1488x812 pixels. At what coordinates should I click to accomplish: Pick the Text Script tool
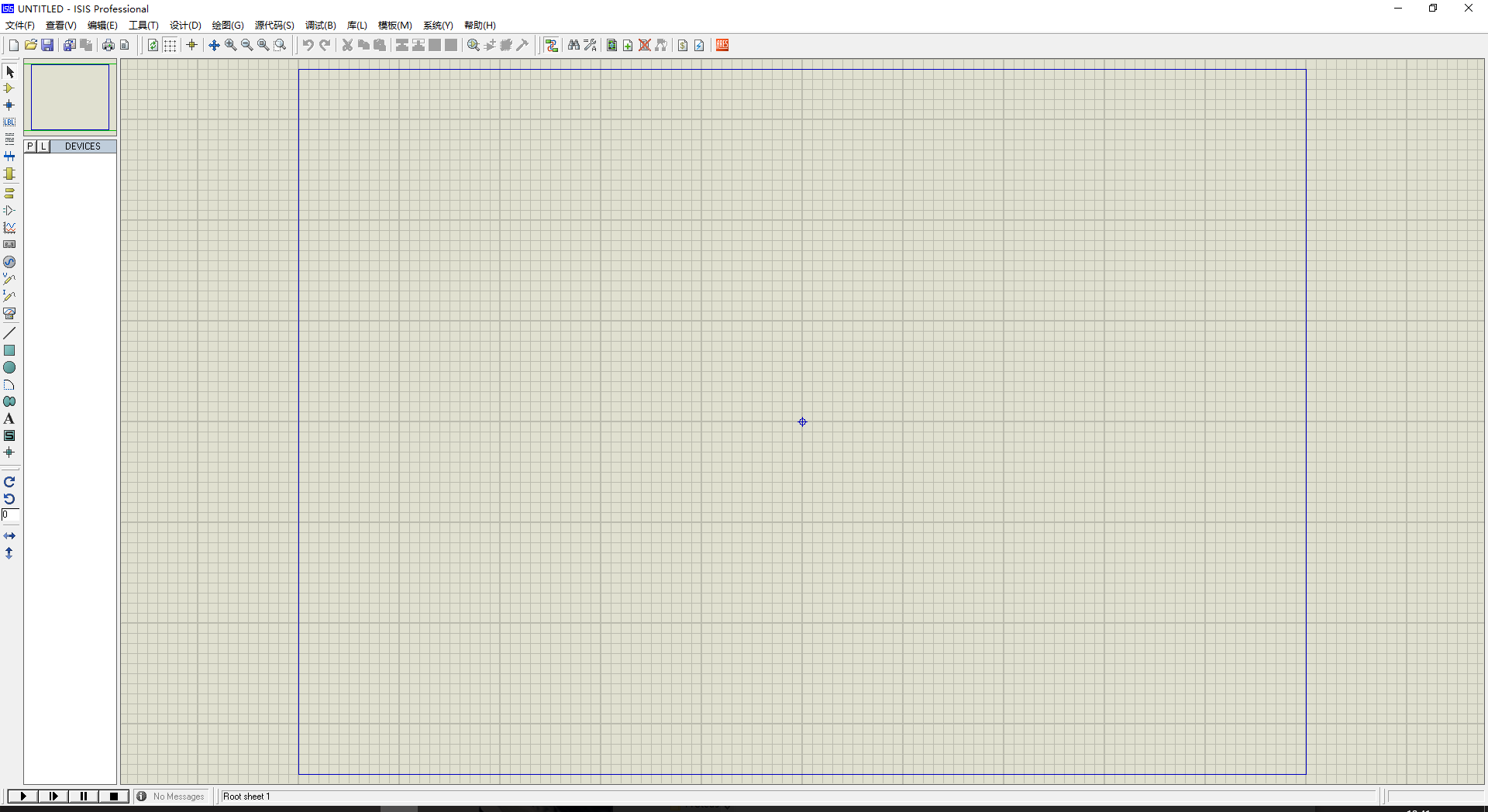click(9, 139)
